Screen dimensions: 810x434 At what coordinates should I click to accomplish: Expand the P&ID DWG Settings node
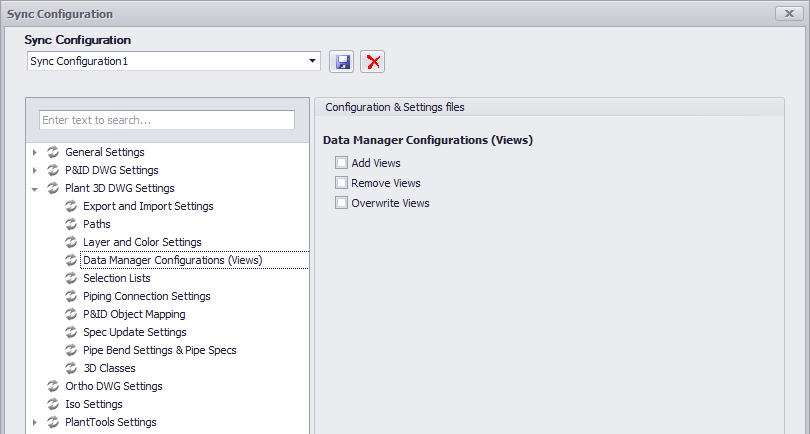(35, 170)
